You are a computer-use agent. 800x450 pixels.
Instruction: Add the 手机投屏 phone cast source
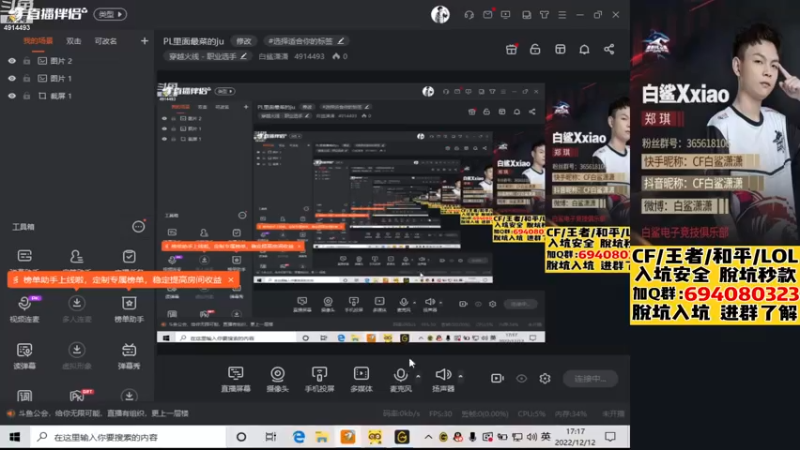tap(319, 379)
